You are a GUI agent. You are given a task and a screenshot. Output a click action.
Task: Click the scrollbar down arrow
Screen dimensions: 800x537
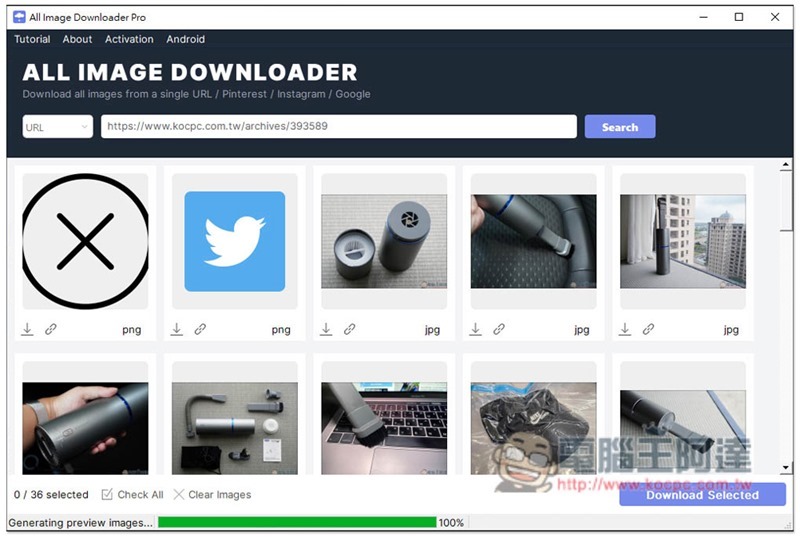pyautogui.click(x=786, y=467)
